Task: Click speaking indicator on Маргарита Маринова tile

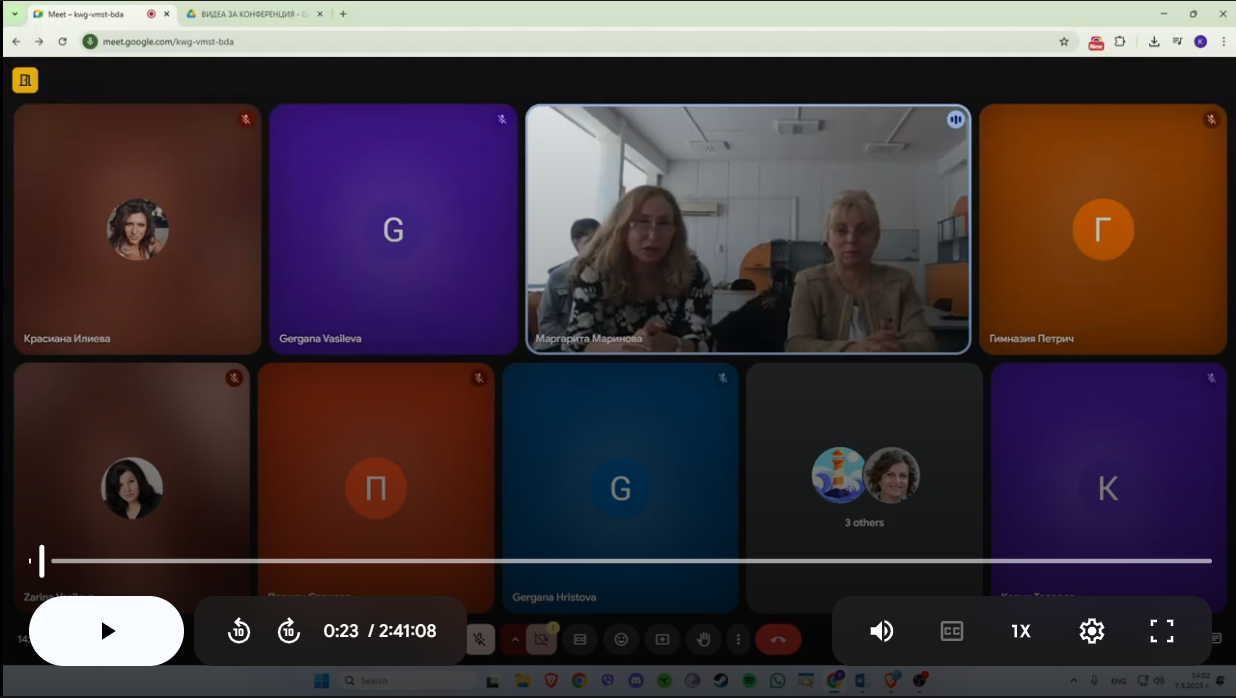Action: 956,119
